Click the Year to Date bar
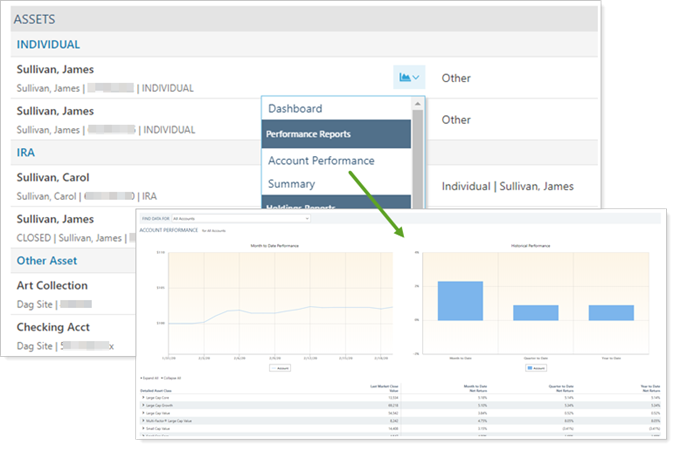 pyautogui.click(x=611, y=312)
